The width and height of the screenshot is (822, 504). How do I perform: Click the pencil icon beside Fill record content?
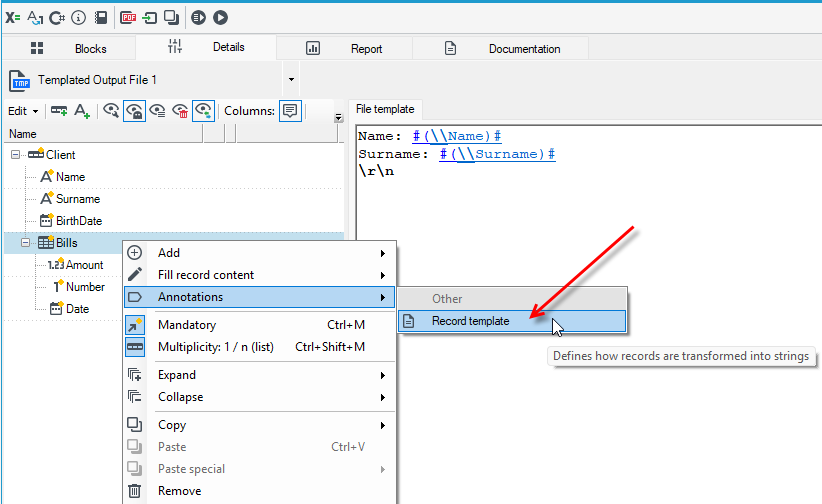coord(135,274)
